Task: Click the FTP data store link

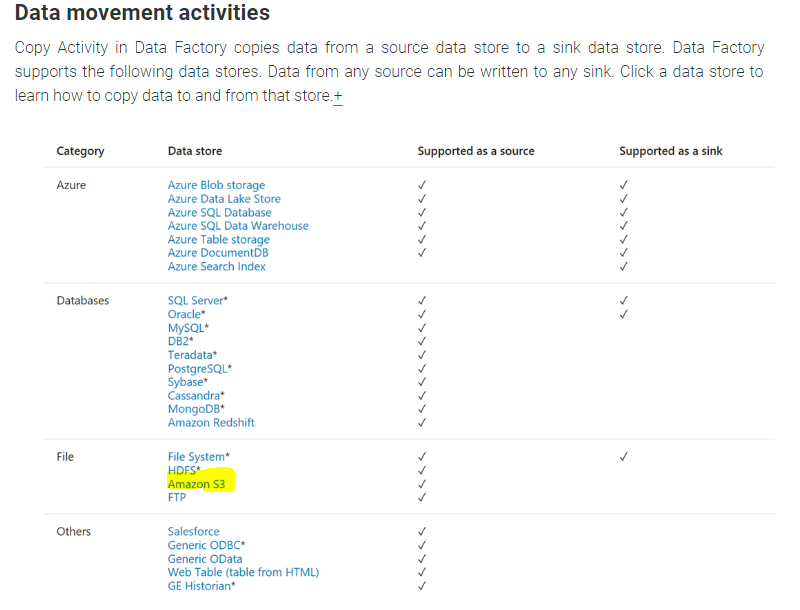Action: pos(177,497)
